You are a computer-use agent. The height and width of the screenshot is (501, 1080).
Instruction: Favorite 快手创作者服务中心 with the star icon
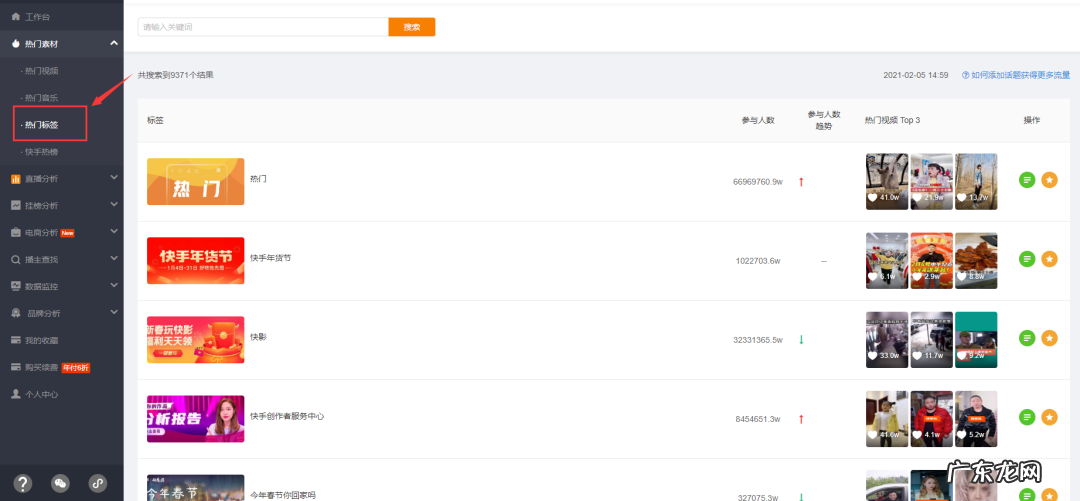(x=1049, y=417)
